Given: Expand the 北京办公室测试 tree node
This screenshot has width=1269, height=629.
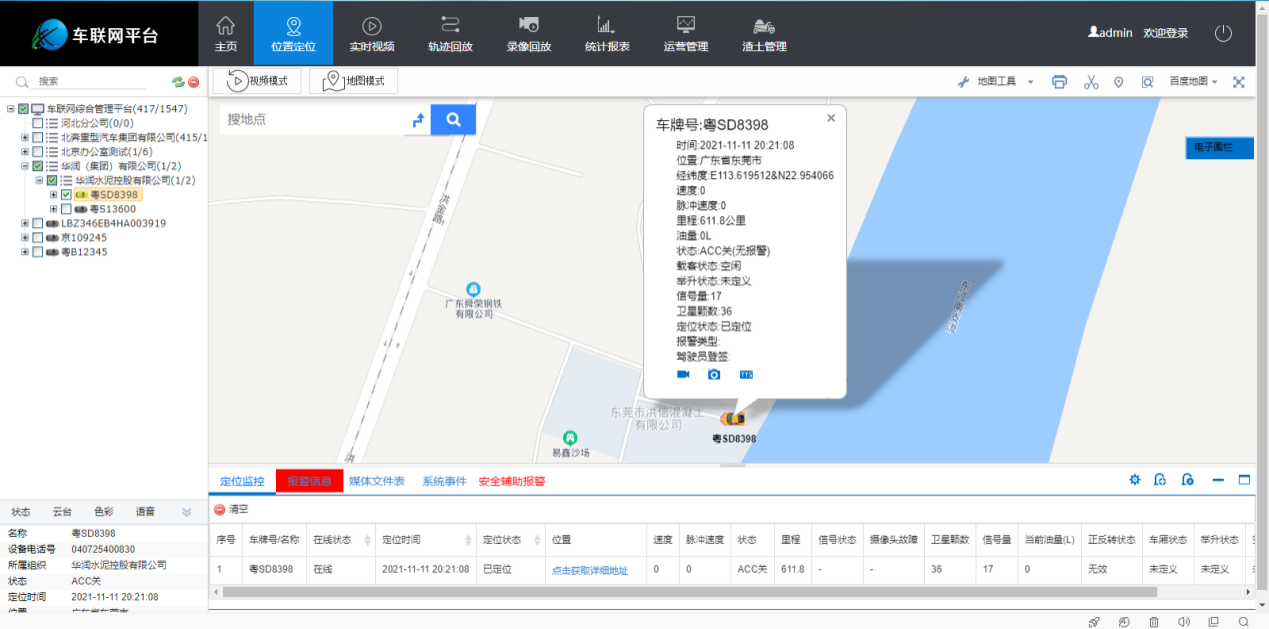Looking at the screenshot, I should click(25, 152).
